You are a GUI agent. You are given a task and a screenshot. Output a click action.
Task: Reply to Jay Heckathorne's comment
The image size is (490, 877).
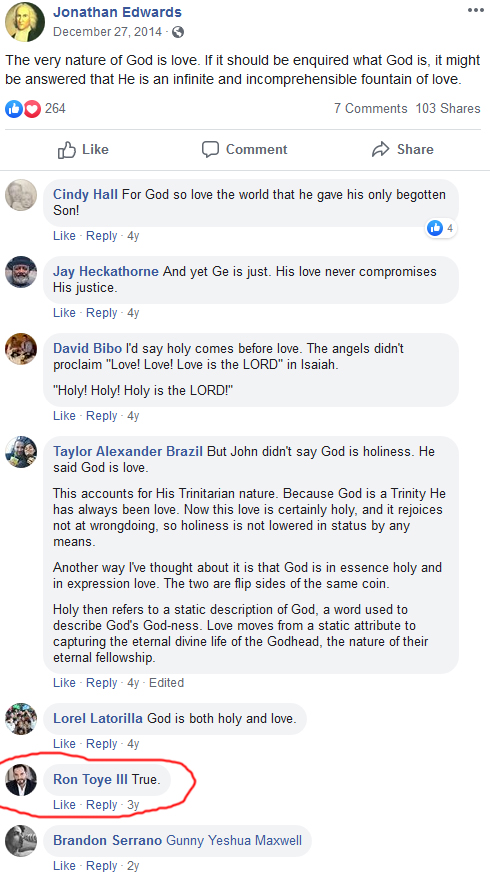[x=101, y=313]
